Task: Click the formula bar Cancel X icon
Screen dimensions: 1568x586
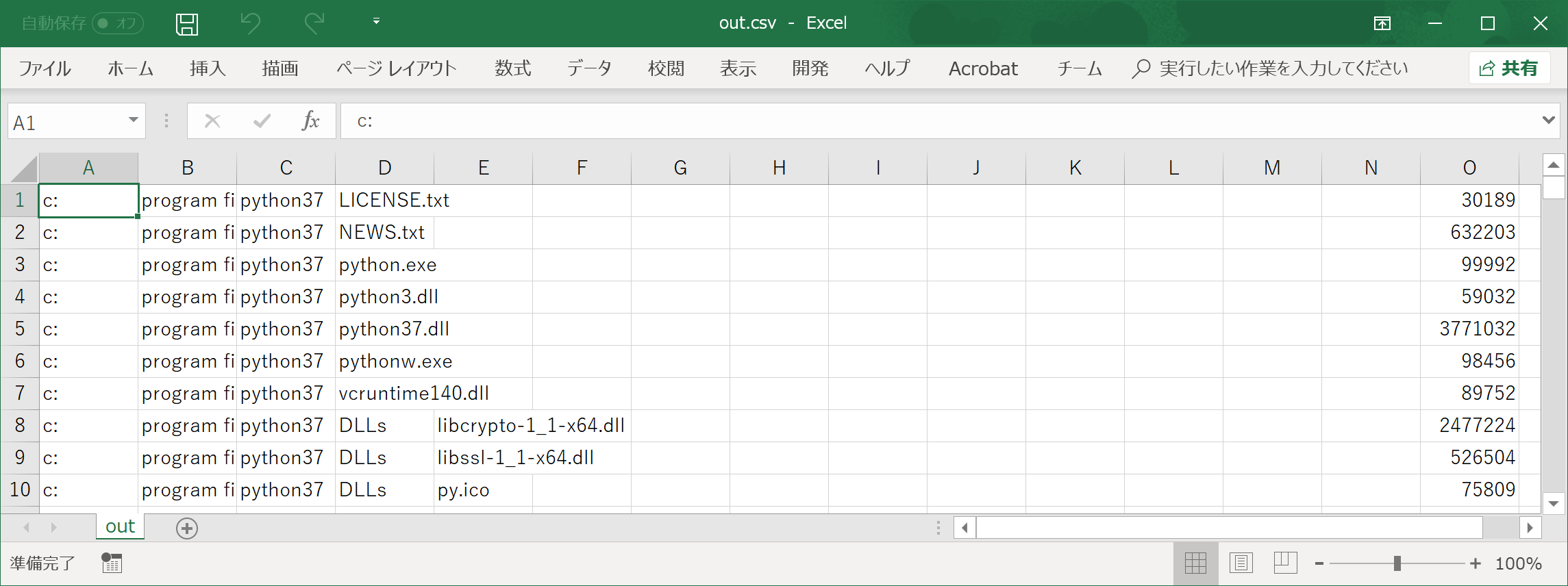Action: click(212, 121)
